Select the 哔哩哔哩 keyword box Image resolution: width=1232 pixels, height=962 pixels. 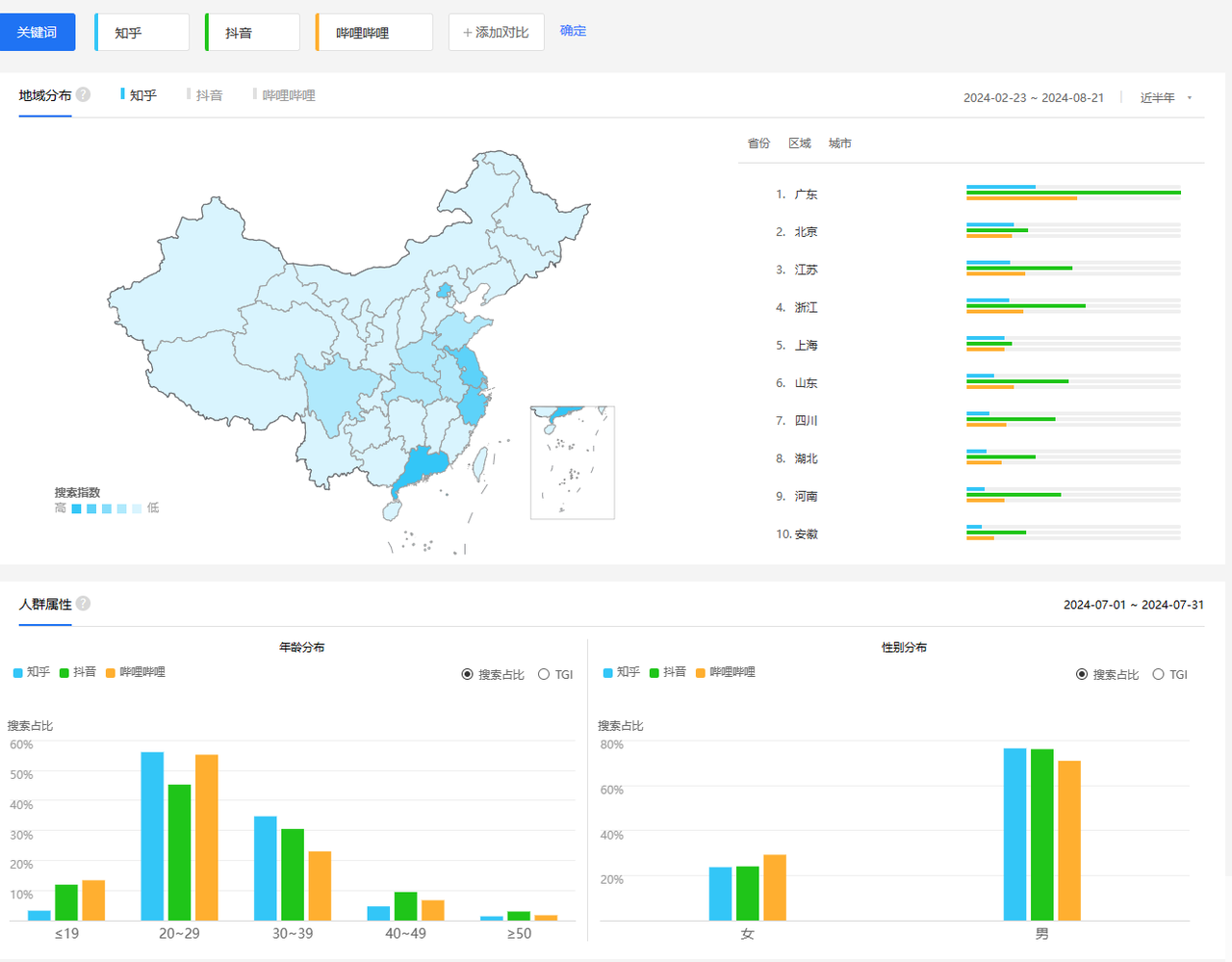coord(374,32)
